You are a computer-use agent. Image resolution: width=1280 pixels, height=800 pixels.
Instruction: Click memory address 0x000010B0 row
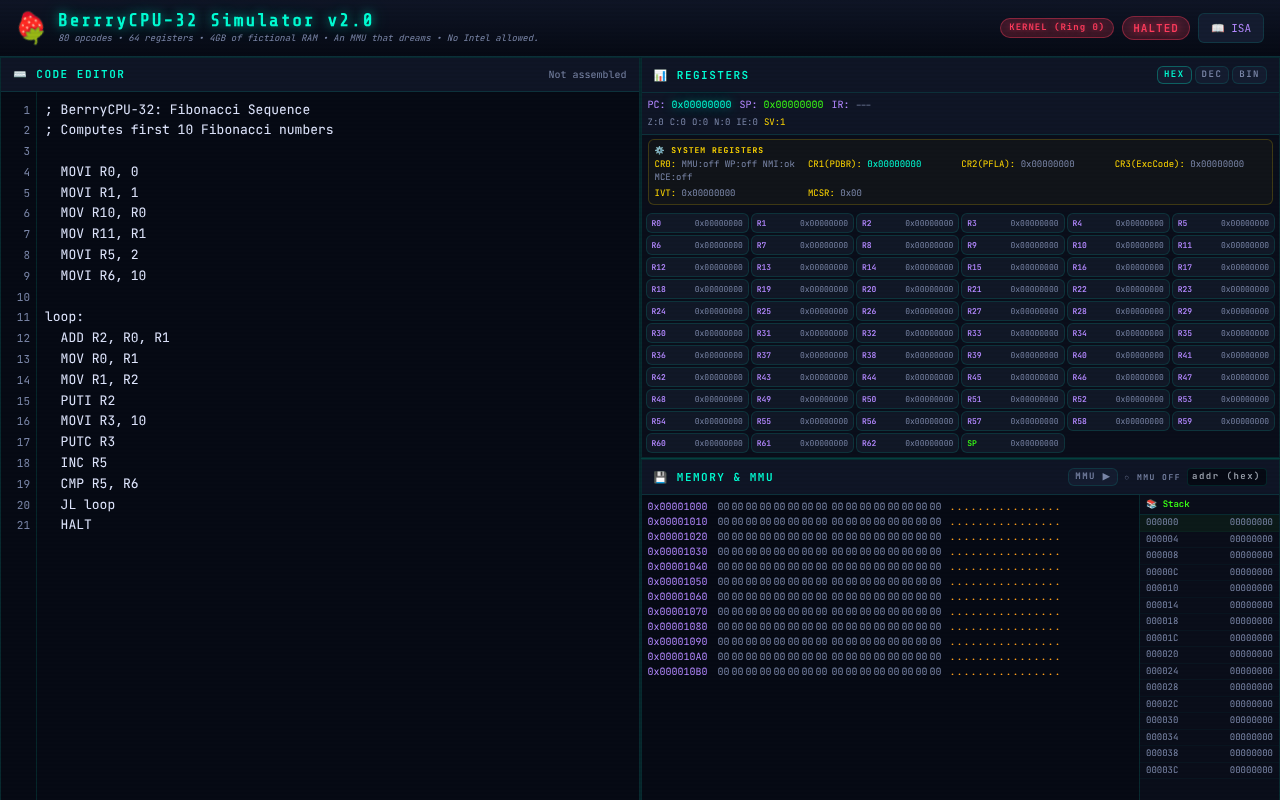tap(890, 672)
